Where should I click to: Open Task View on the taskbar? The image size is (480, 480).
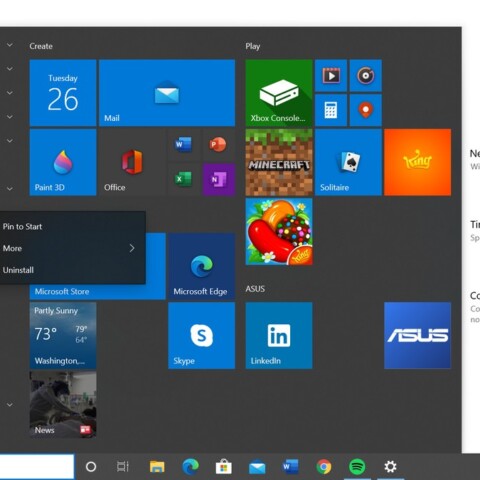tap(123, 467)
